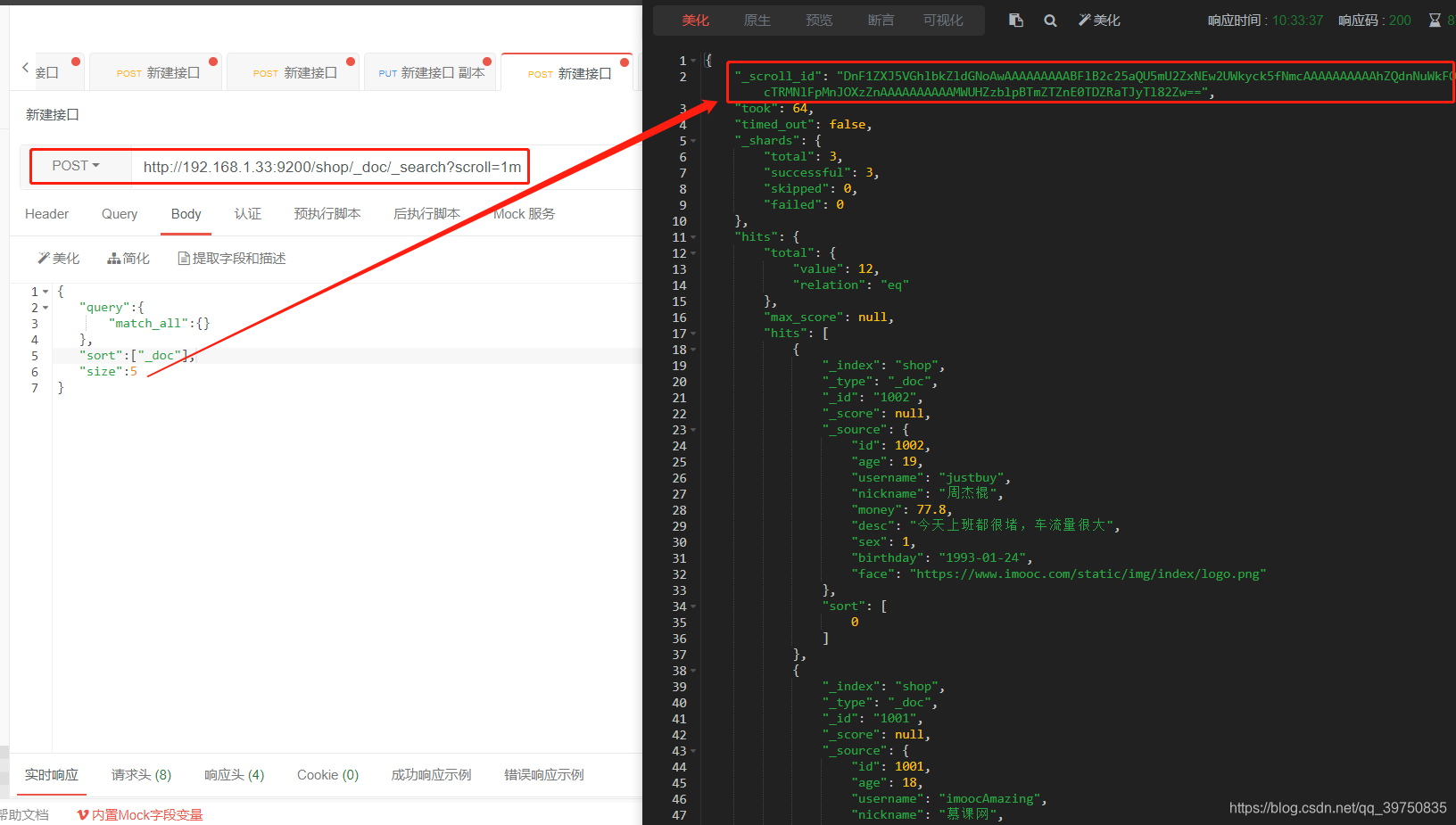Copy the response body using the copy icon
The height and width of the screenshot is (825, 1456).
(x=1015, y=20)
